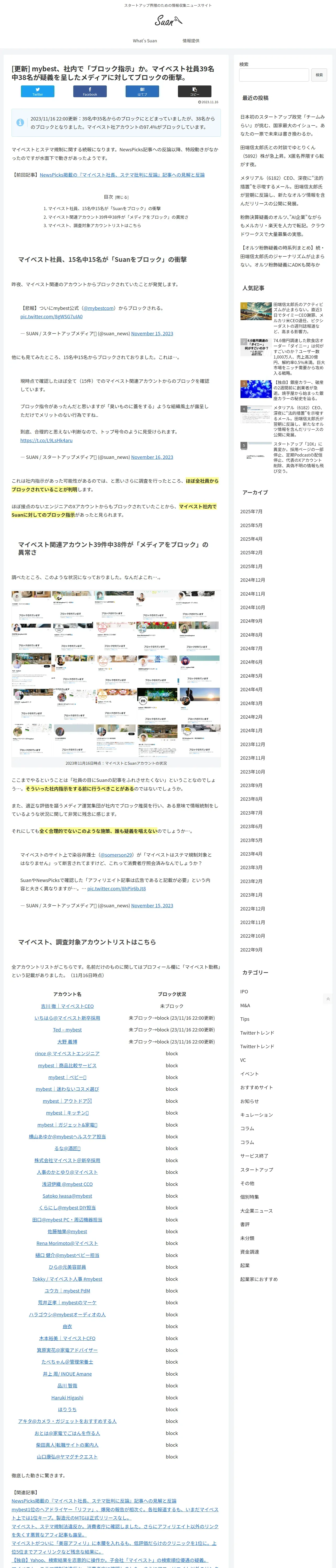336x1568 pixels.
Task: Open the 2023年11月 archive
Action: click(x=253, y=758)
